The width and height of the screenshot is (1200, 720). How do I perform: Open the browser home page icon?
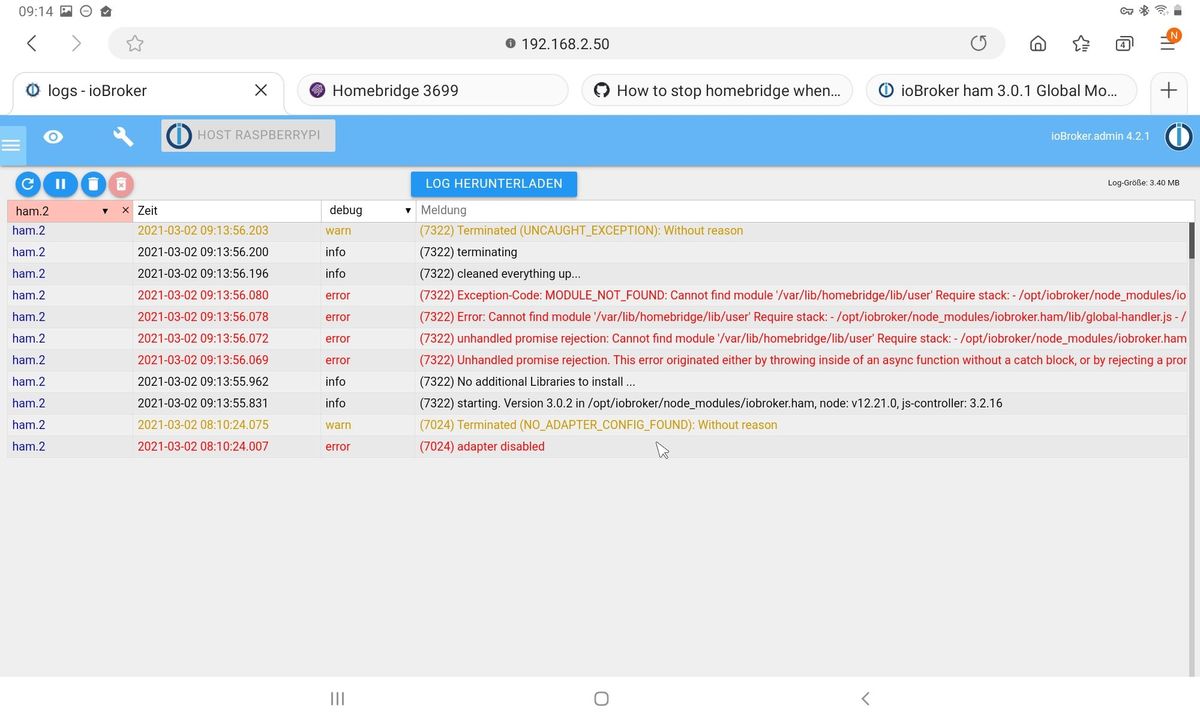pyautogui.click(x=1038, y=43)
